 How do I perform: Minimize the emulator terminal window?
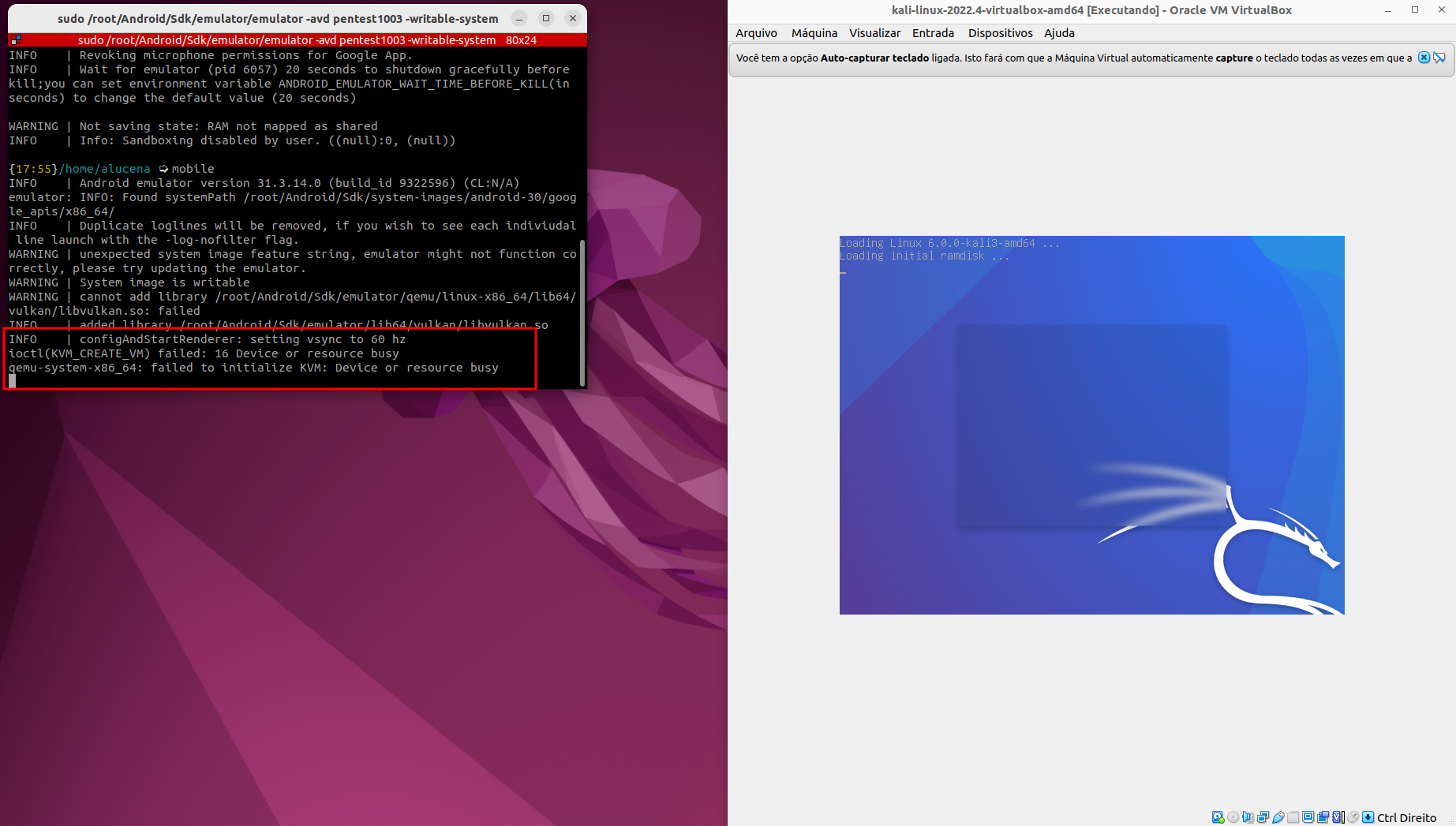point(519,18)
